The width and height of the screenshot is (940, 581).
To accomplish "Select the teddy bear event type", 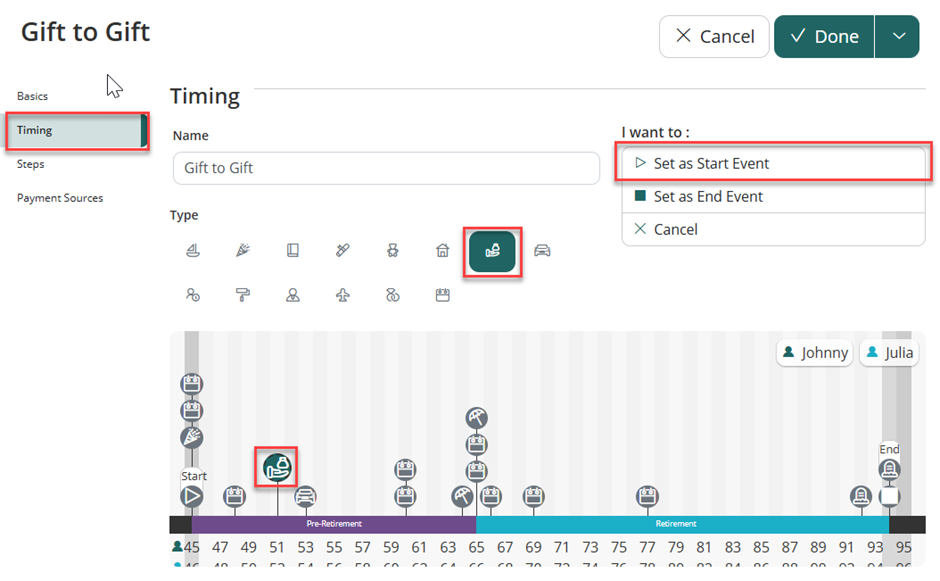I will pyautogui.click(x=393, y=251).
